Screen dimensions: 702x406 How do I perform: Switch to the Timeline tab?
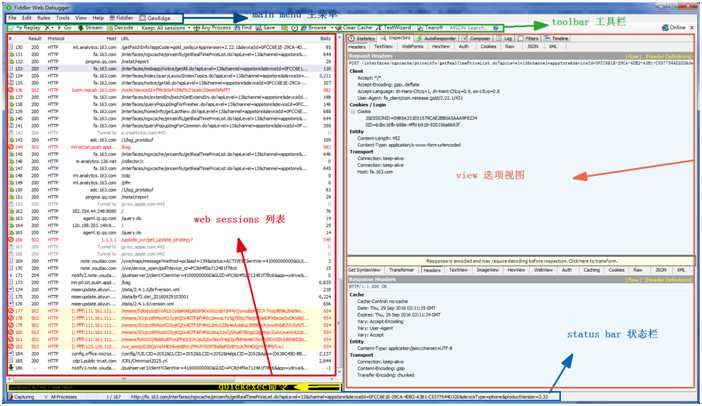556,38
